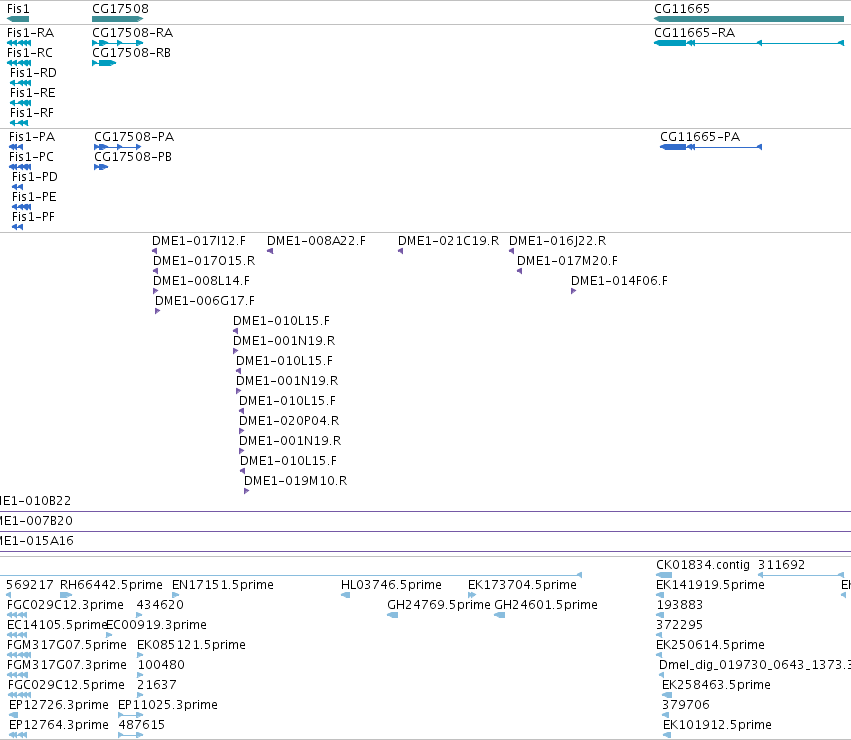
Task: Select EST EN17151.5prime
Action: tap(223, 585)
